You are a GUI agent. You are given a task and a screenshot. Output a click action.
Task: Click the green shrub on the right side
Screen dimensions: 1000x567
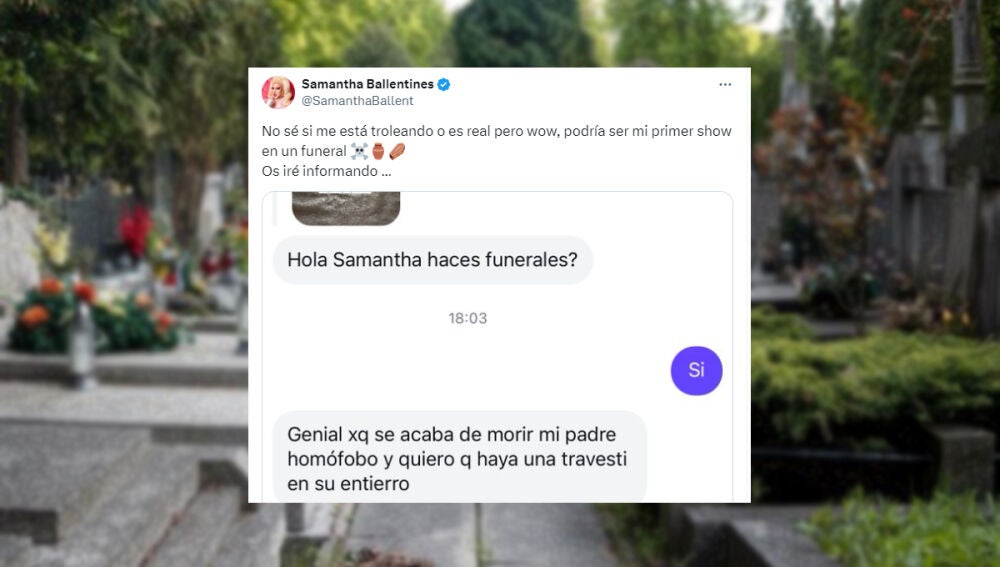[874, 383]
